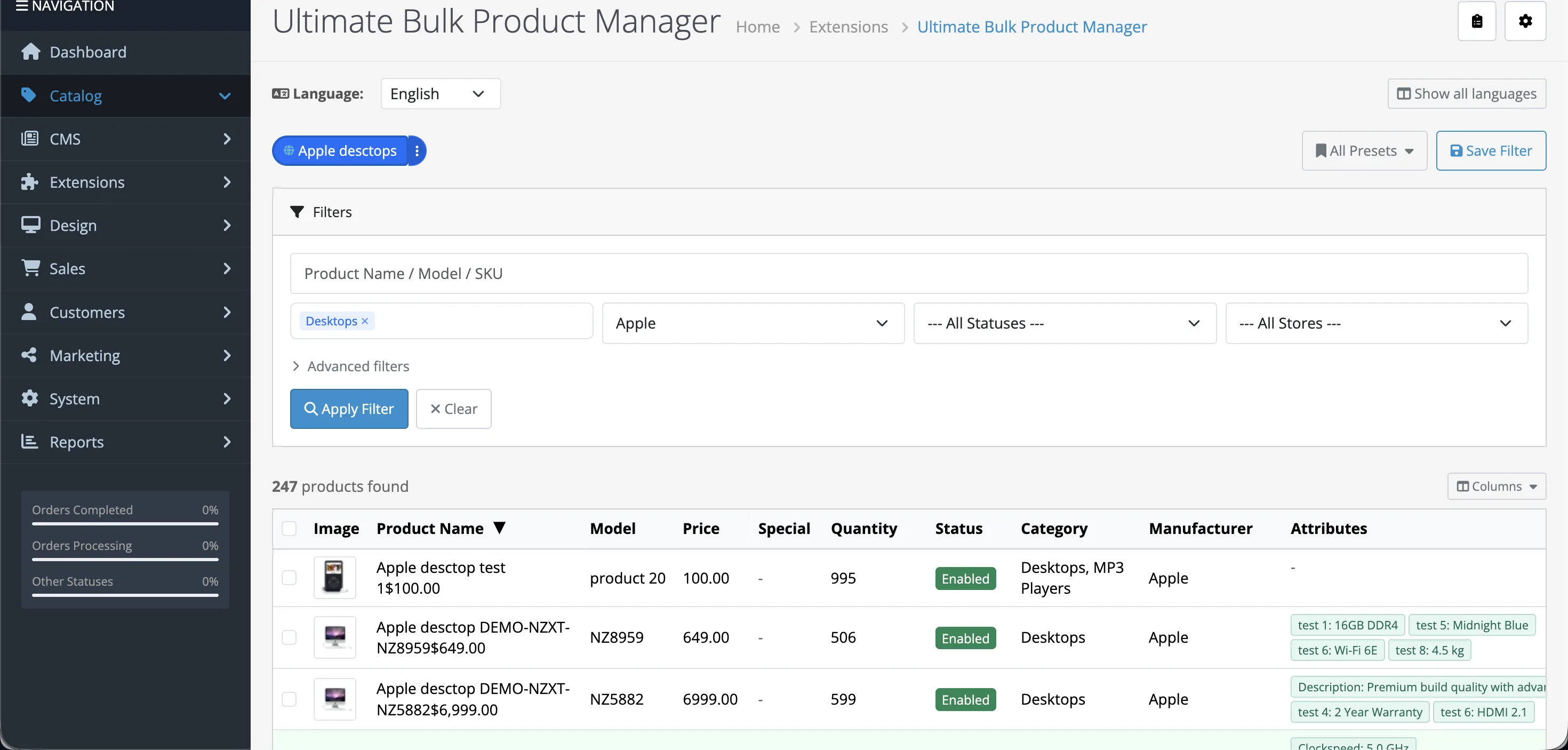Open settings via the gear icon button
Image resolution: width=1568 pixels, height=750 pixels.
[x=1525, y=21]
